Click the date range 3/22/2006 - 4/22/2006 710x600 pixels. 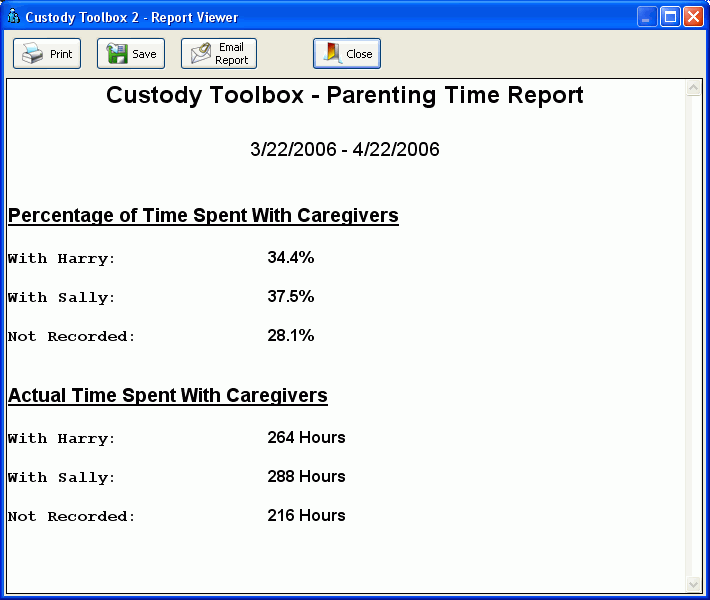[345, 149]
